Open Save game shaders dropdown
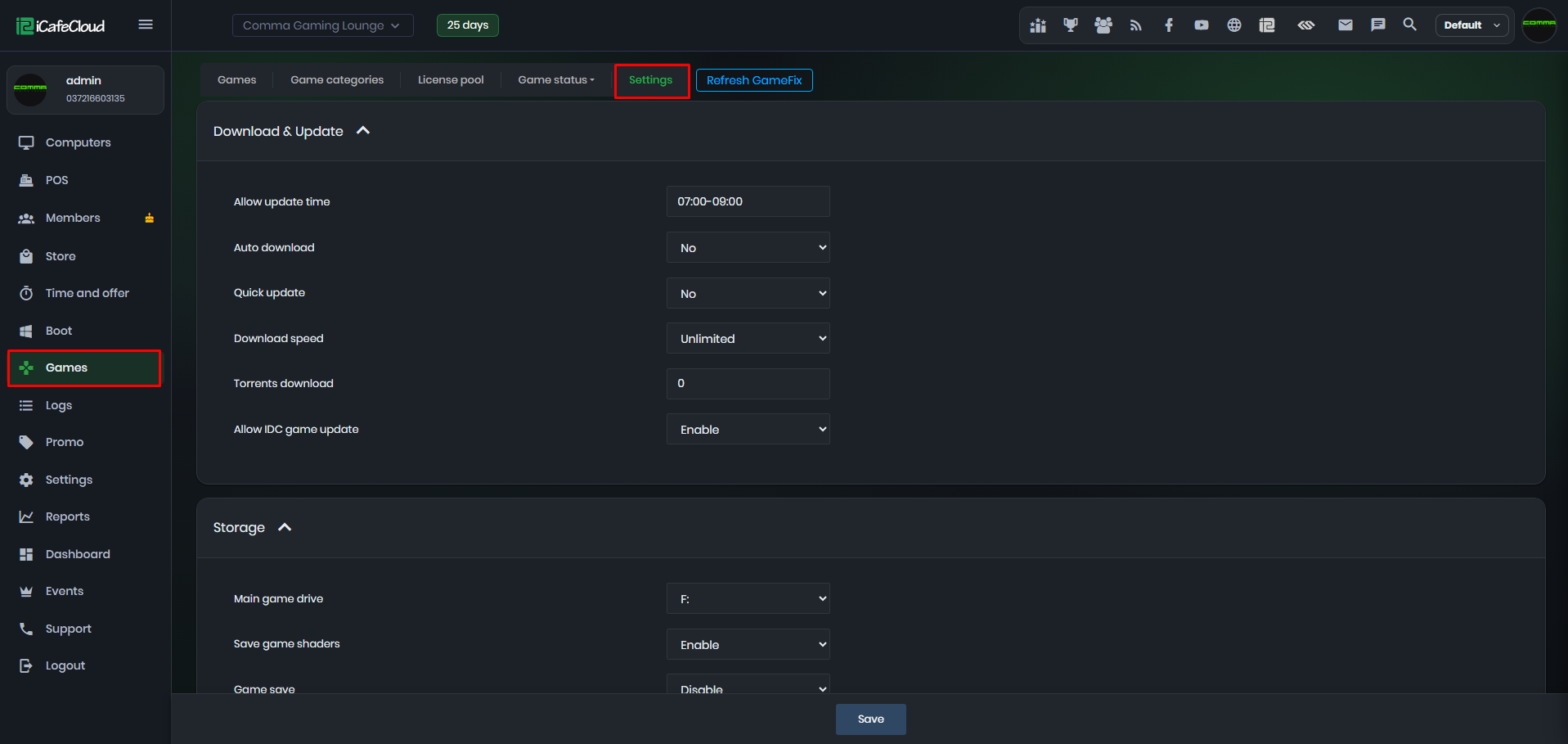This screenshot has width=1568, height=744. tap(748, 644)
